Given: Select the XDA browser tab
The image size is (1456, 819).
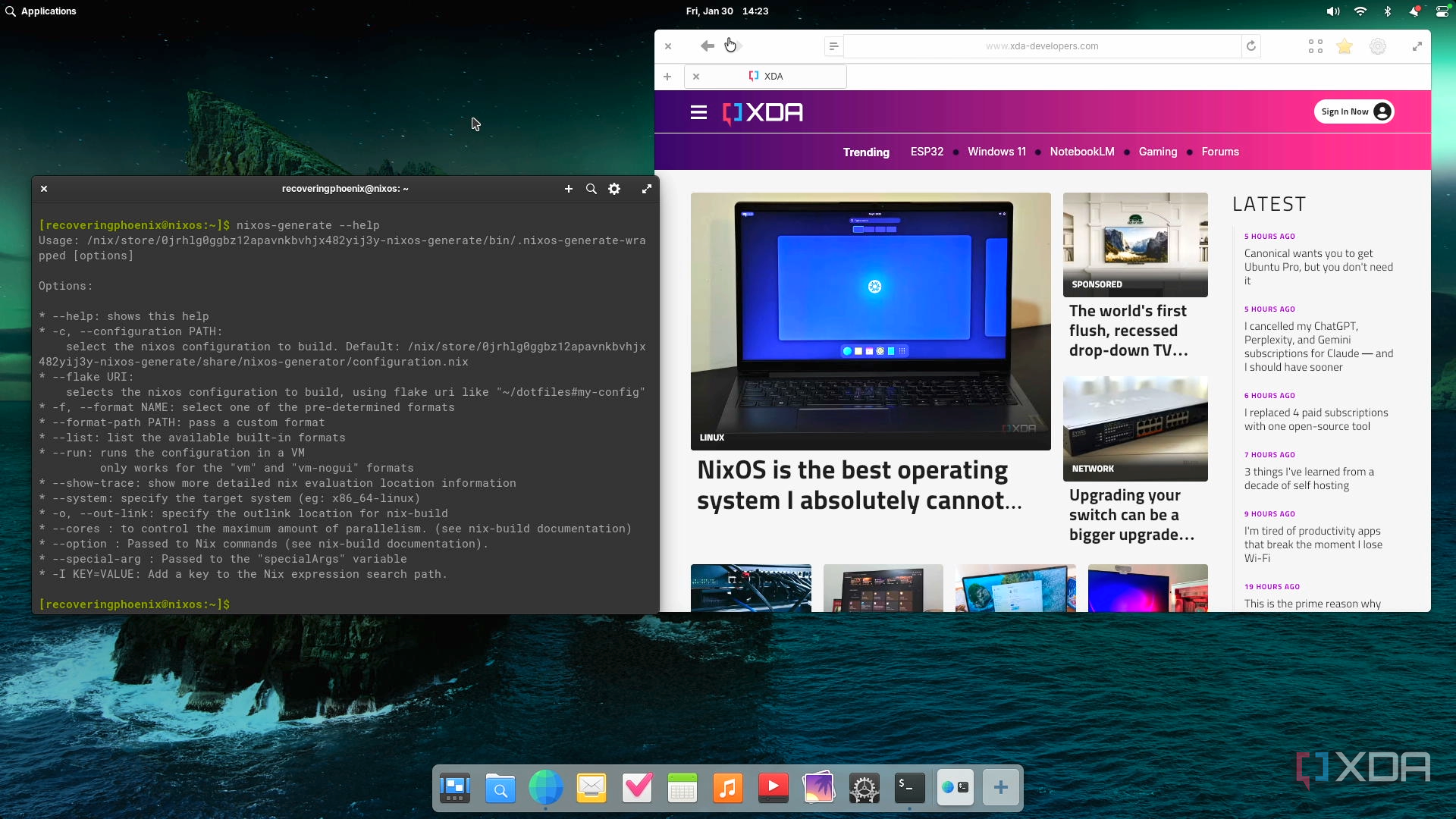Looking at the screenshot, I should [766, 77].
